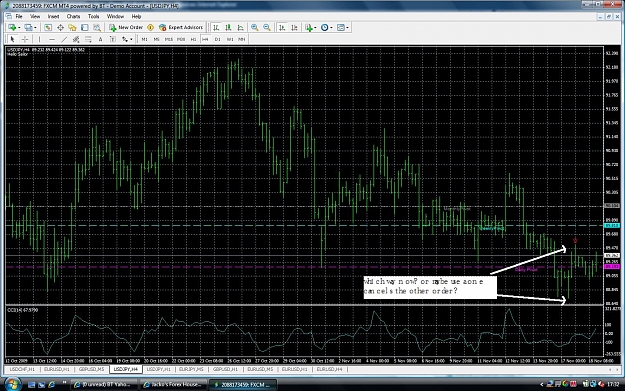Draw a vertical line tool
The width and height of the screenshot is (625, 391).
click(x=39, y=39)
